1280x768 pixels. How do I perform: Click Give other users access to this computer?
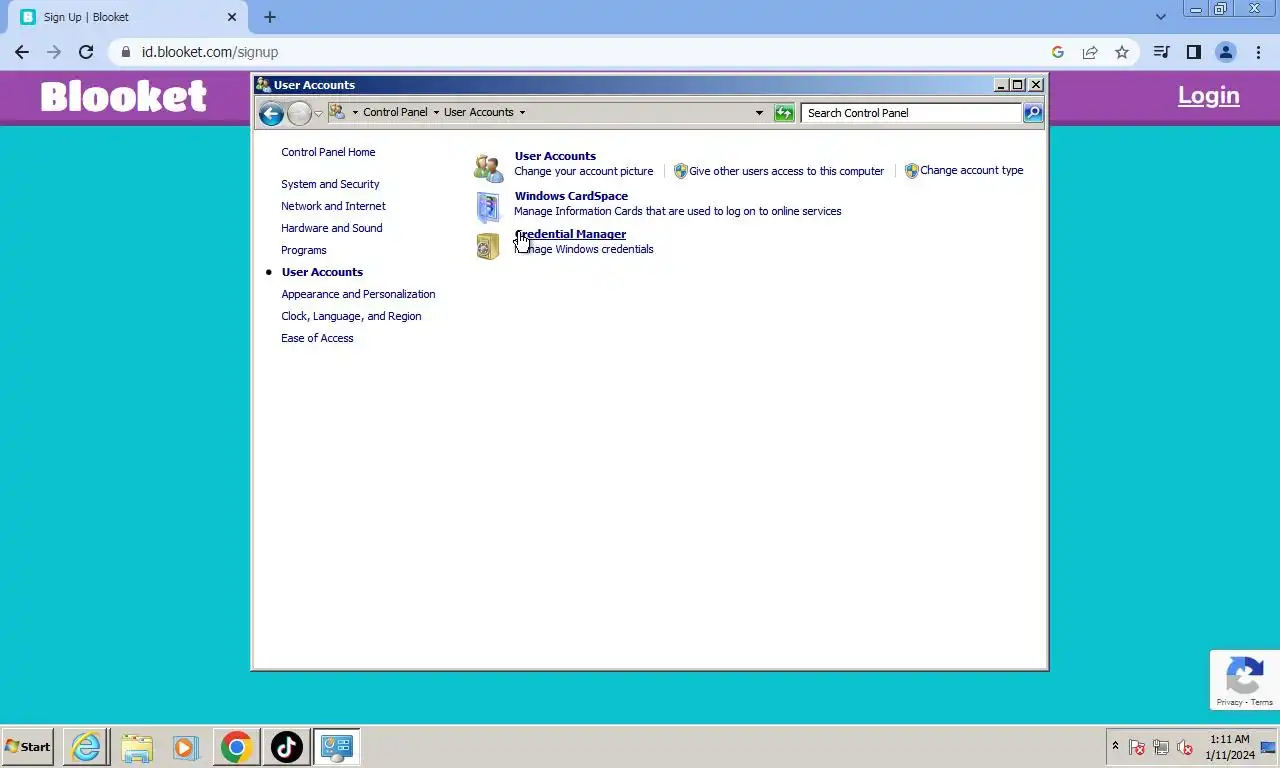pos(786,171)
